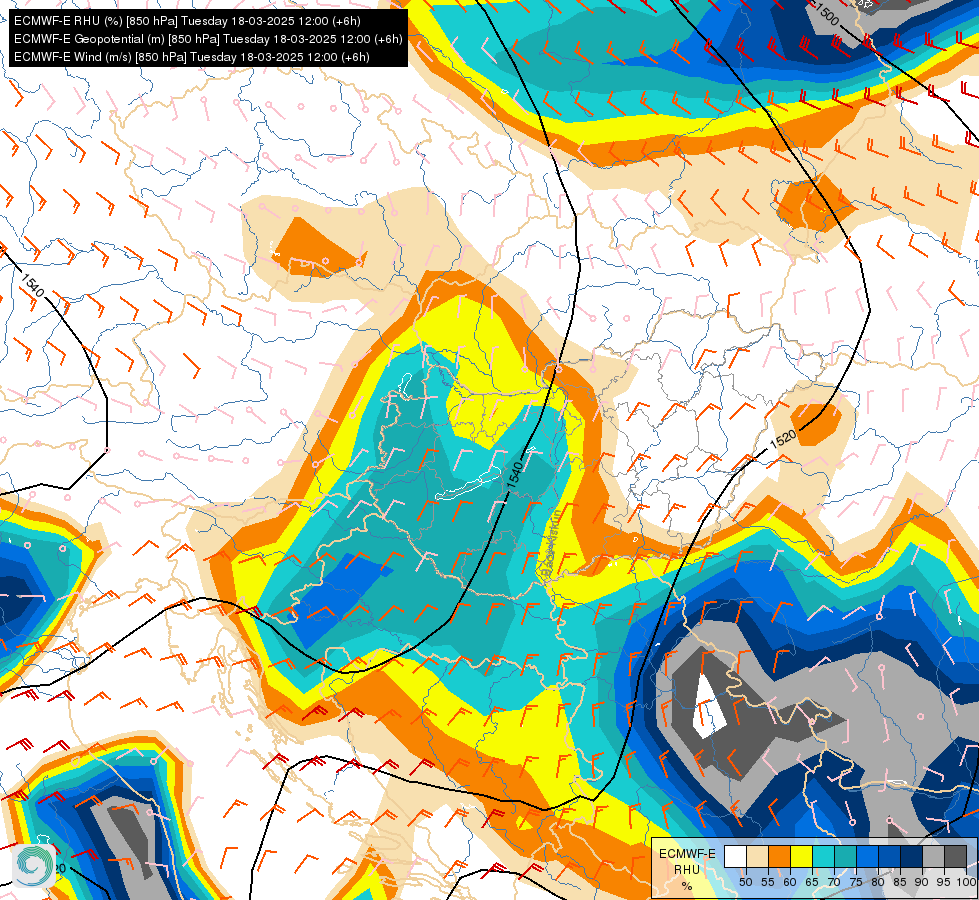
Task: Click the rotated Bács-Kiskun county label
Action: coord(551,542)
